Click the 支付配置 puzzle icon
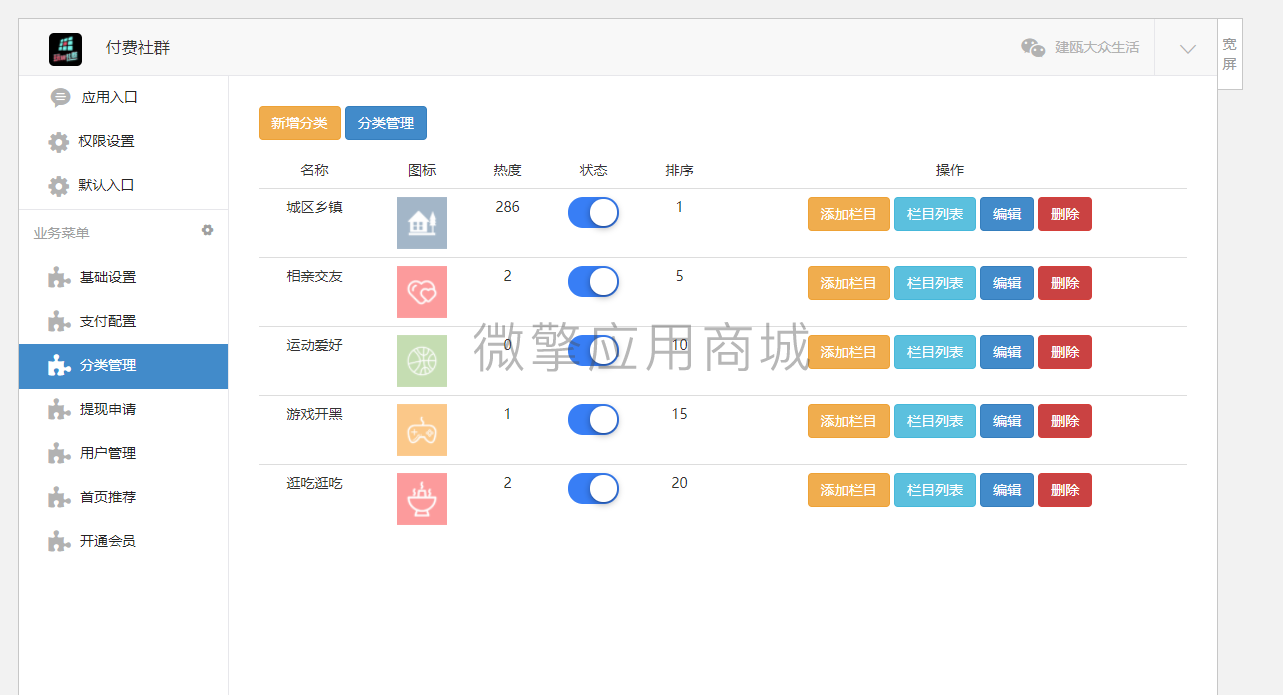 tap(59, 321)
